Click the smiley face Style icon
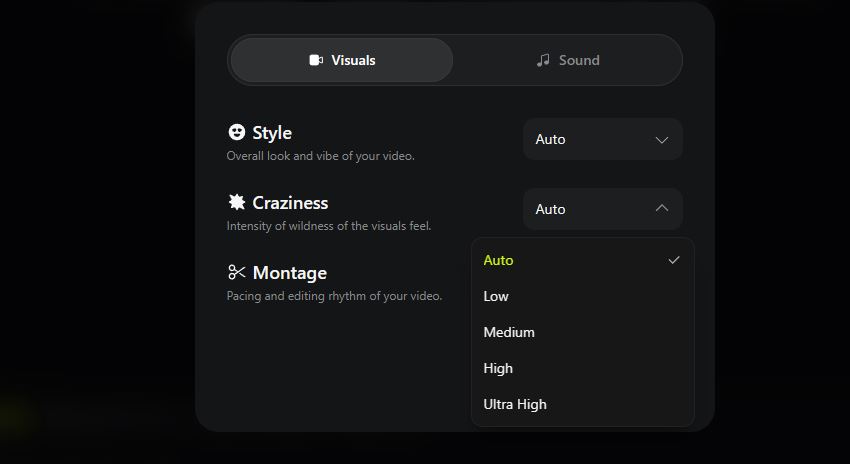The image size is (850, 464). point(237,132)
